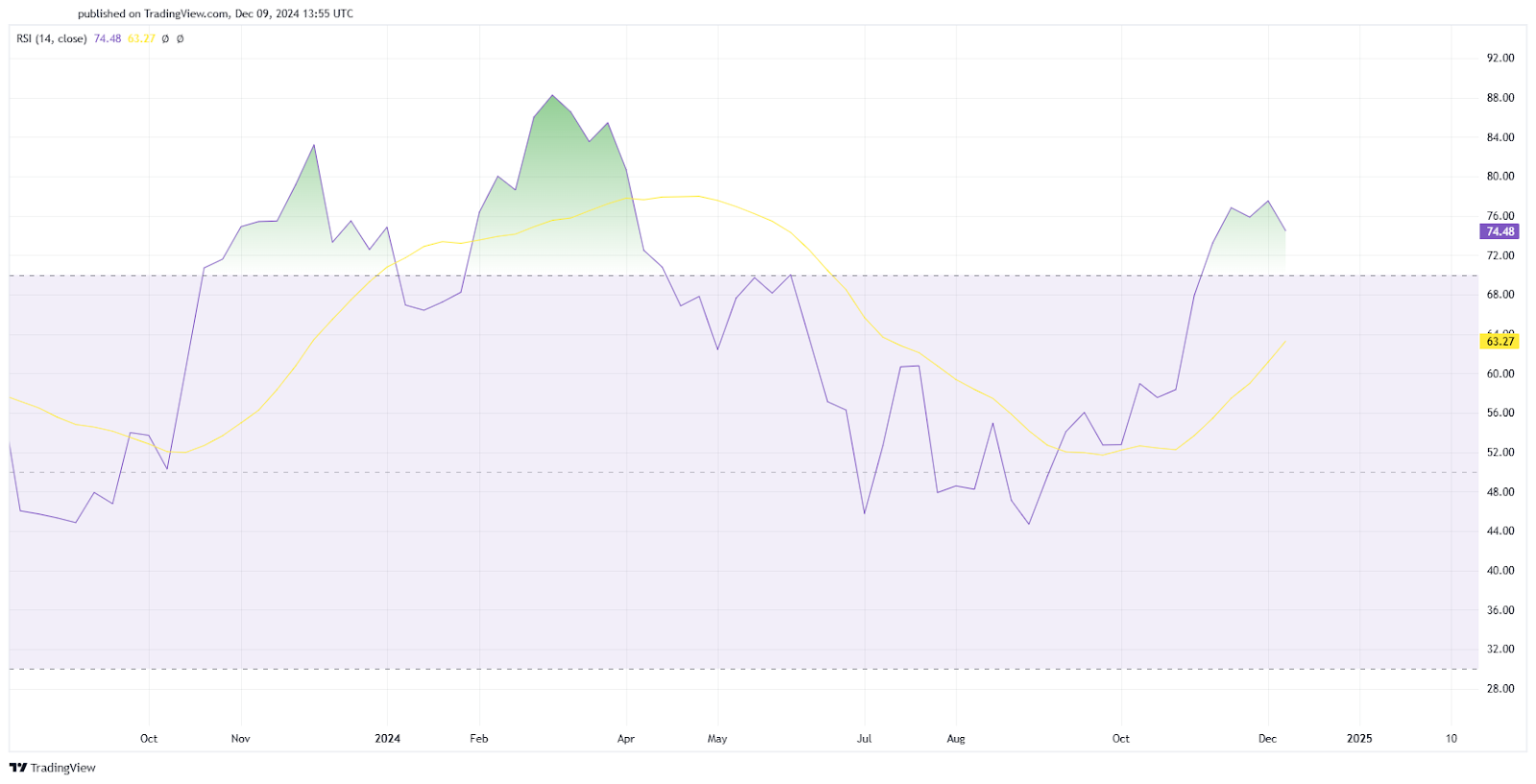Click the 2024 label on time axis
The width and height of the screenshot is (1536, 784).
point(388,739)
